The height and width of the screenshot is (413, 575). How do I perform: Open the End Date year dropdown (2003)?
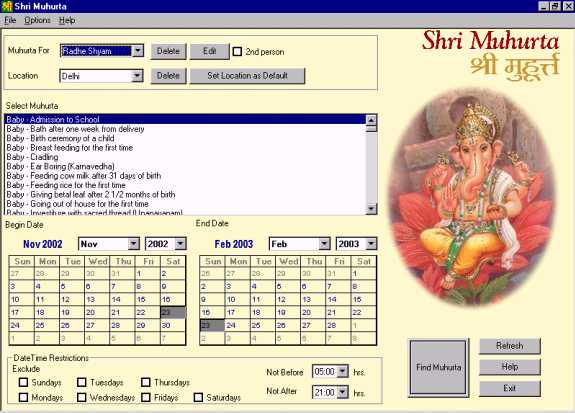click(371, 244)
